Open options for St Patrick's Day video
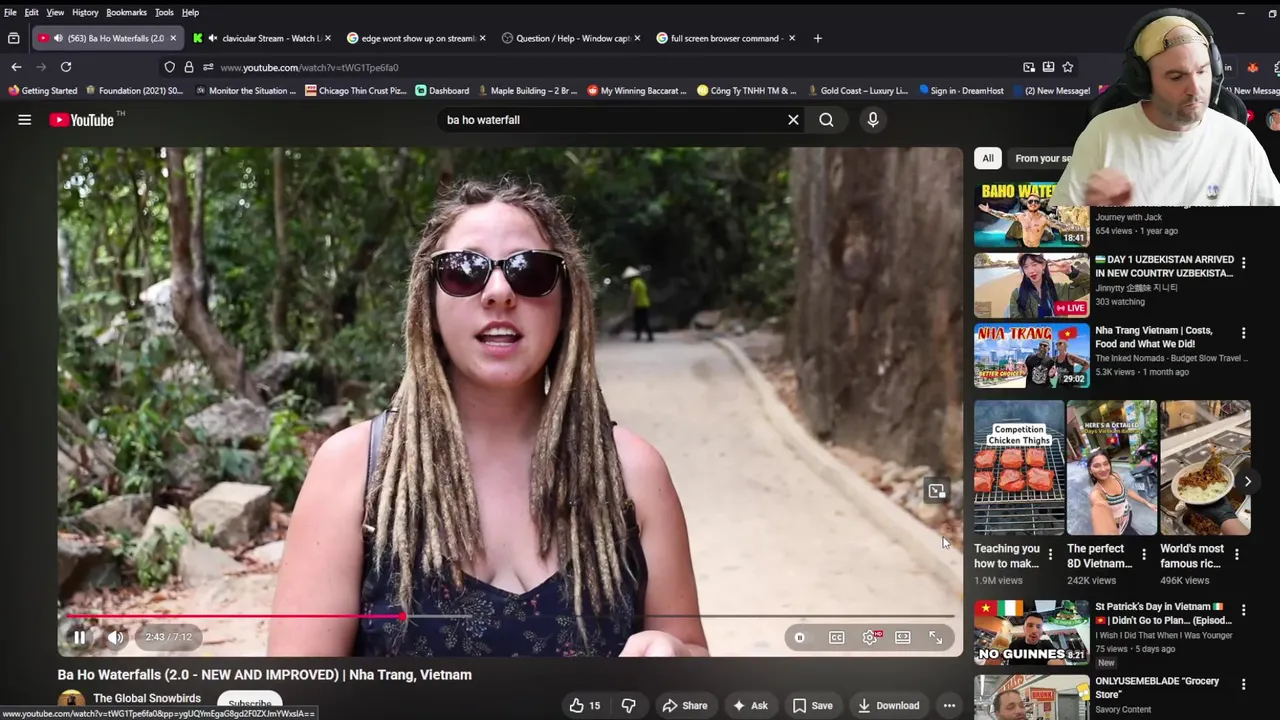The height and width of the screenshot is (720, 1280). (x=1243, y=610)
